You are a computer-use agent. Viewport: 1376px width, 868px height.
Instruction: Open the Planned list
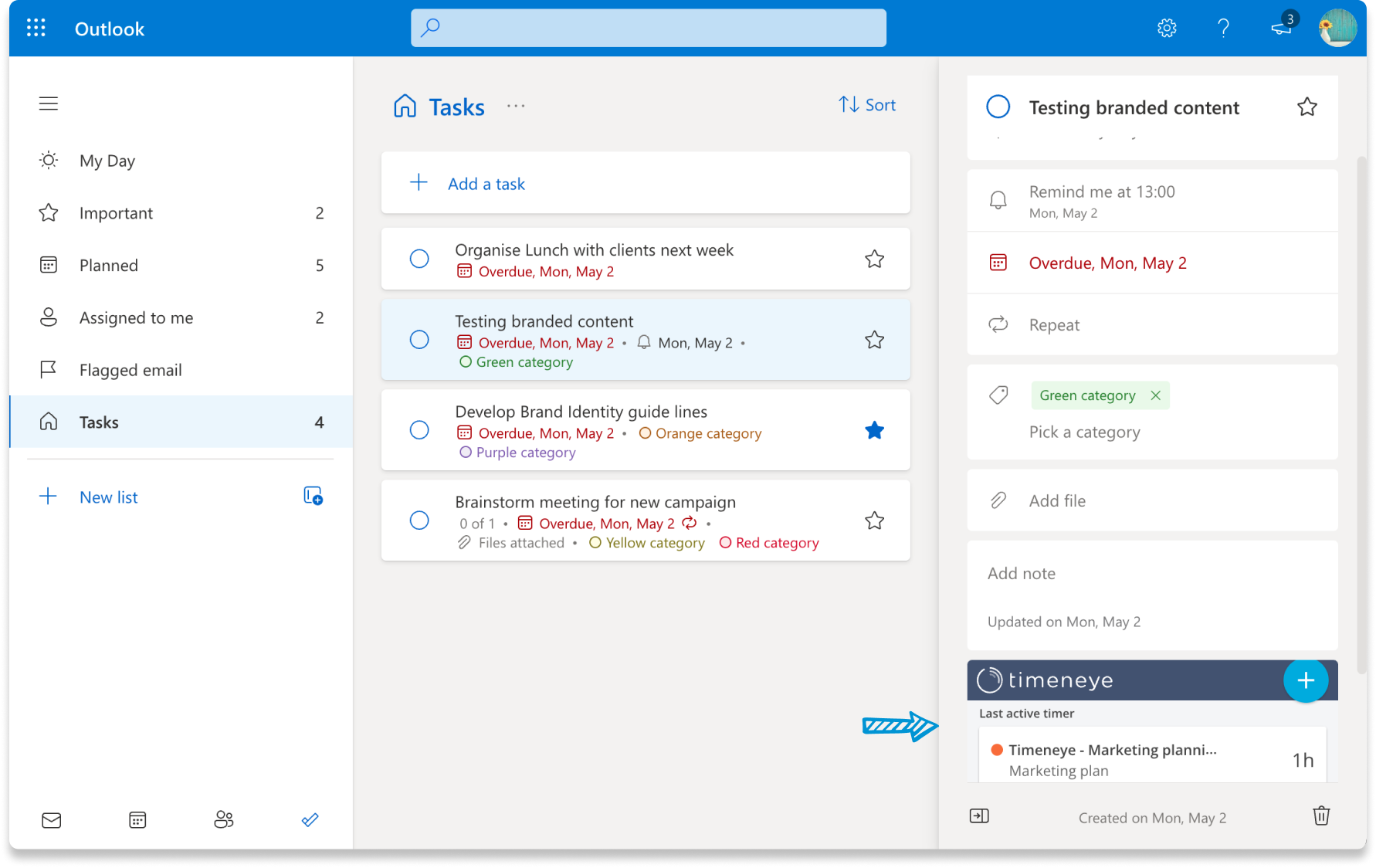181,266
